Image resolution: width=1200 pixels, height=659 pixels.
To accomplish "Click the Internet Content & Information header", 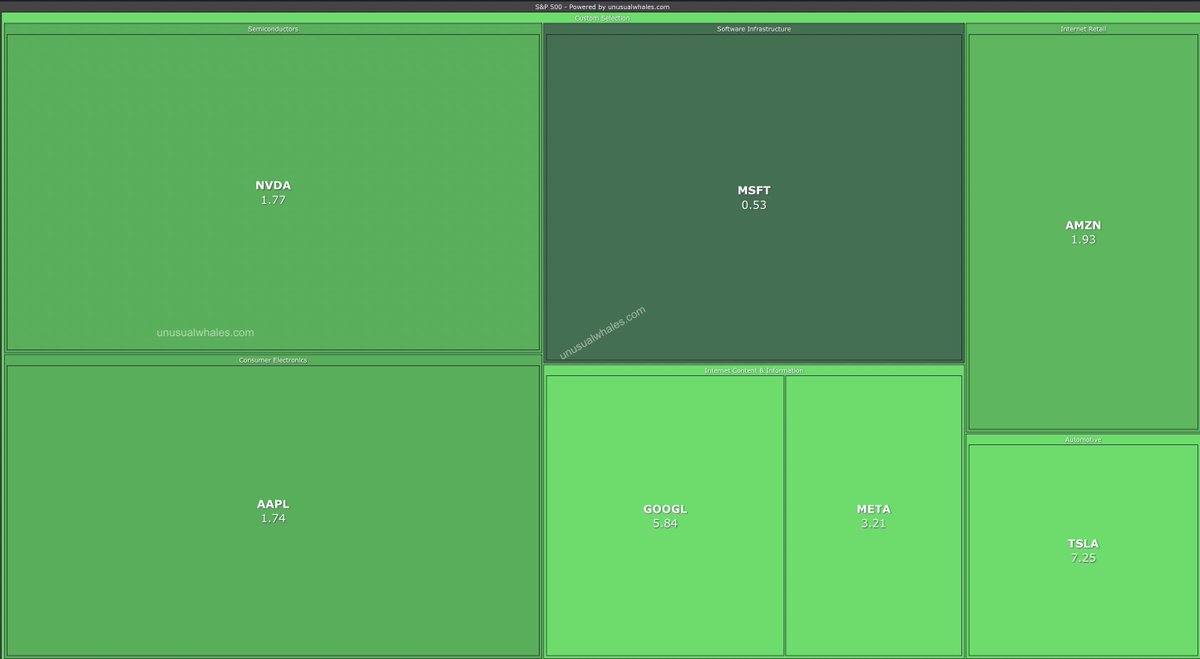I will 754,370.
